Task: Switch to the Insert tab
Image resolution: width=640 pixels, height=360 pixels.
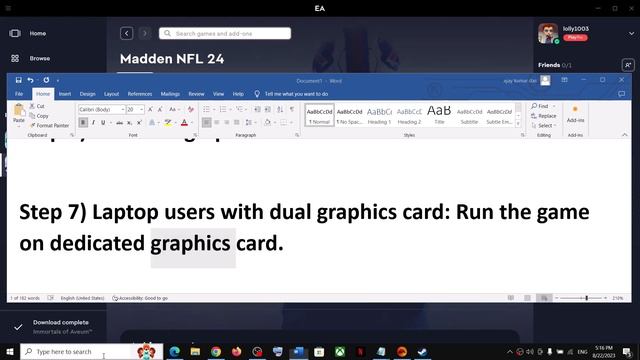Action: coord(64,94)
